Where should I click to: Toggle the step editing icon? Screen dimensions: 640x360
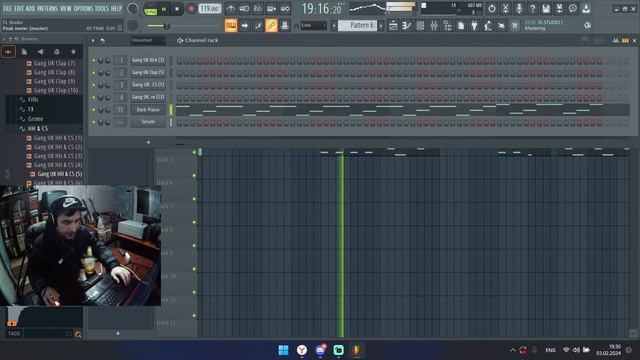(x=258, y=26)
